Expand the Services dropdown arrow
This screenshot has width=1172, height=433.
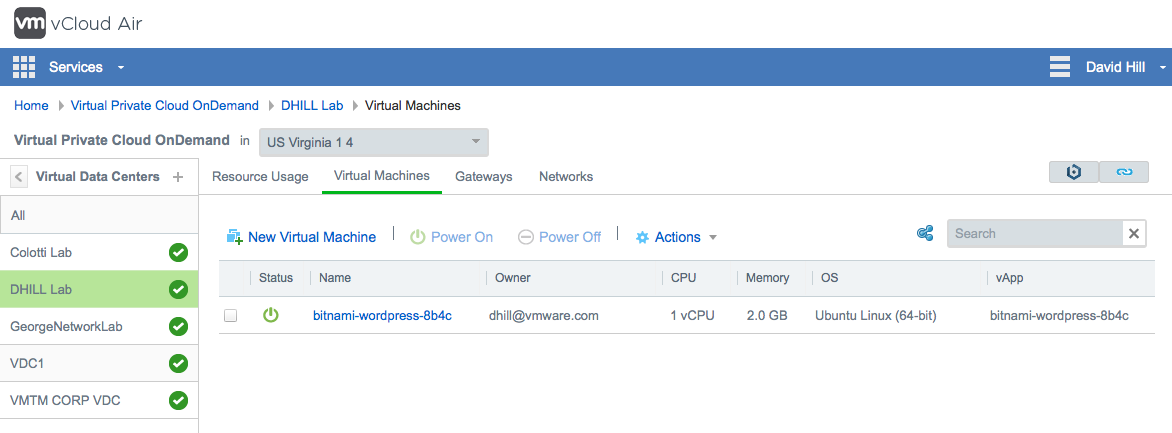(x=121, y=68)
